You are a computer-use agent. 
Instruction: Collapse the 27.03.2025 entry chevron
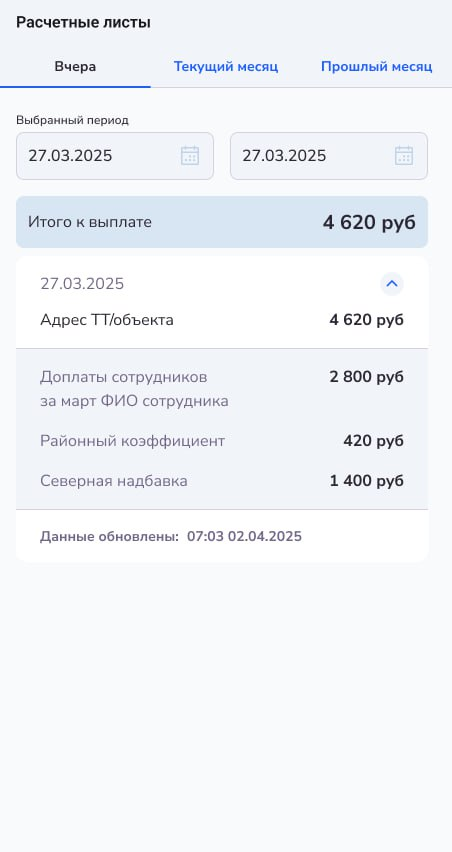[392, 284]
